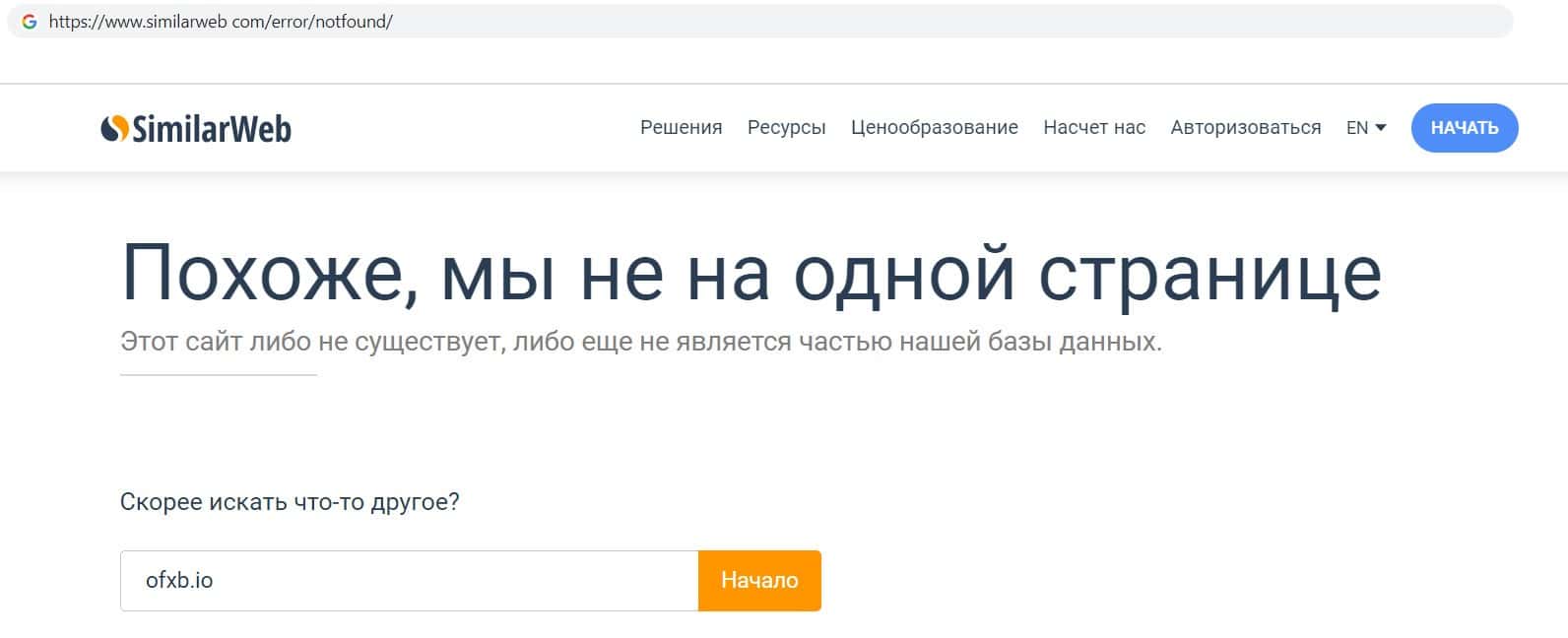This screenshot has width=1568, height=638.
Task: Expand the EN language dropdown
Action: tap(1366, 127)
